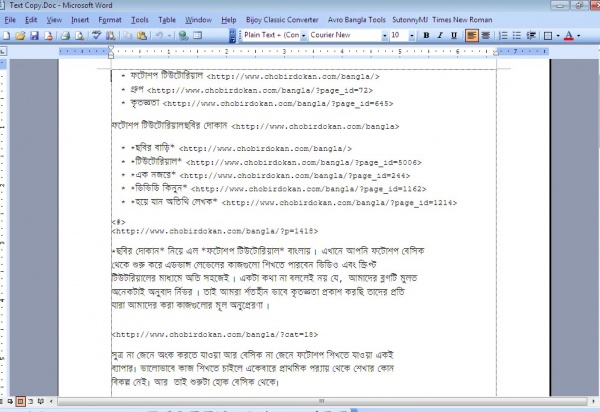
Task: Switch to Web Layout view
Action: 10,401
